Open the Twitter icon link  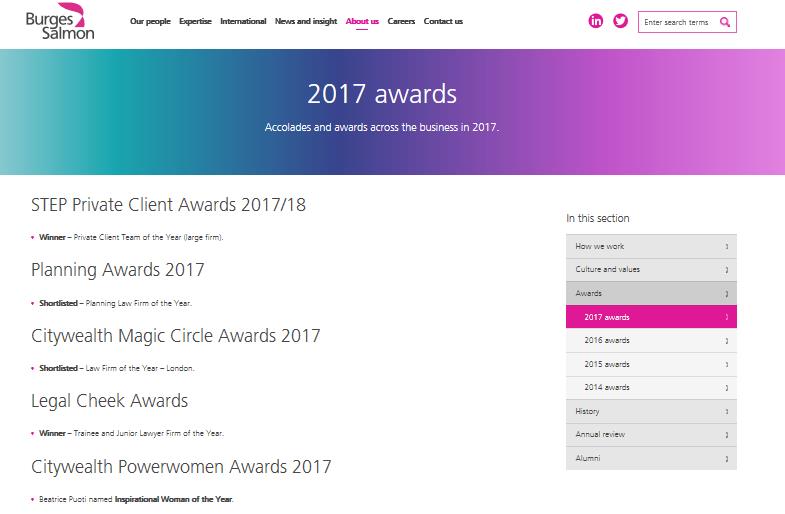(x=620, y=21)
